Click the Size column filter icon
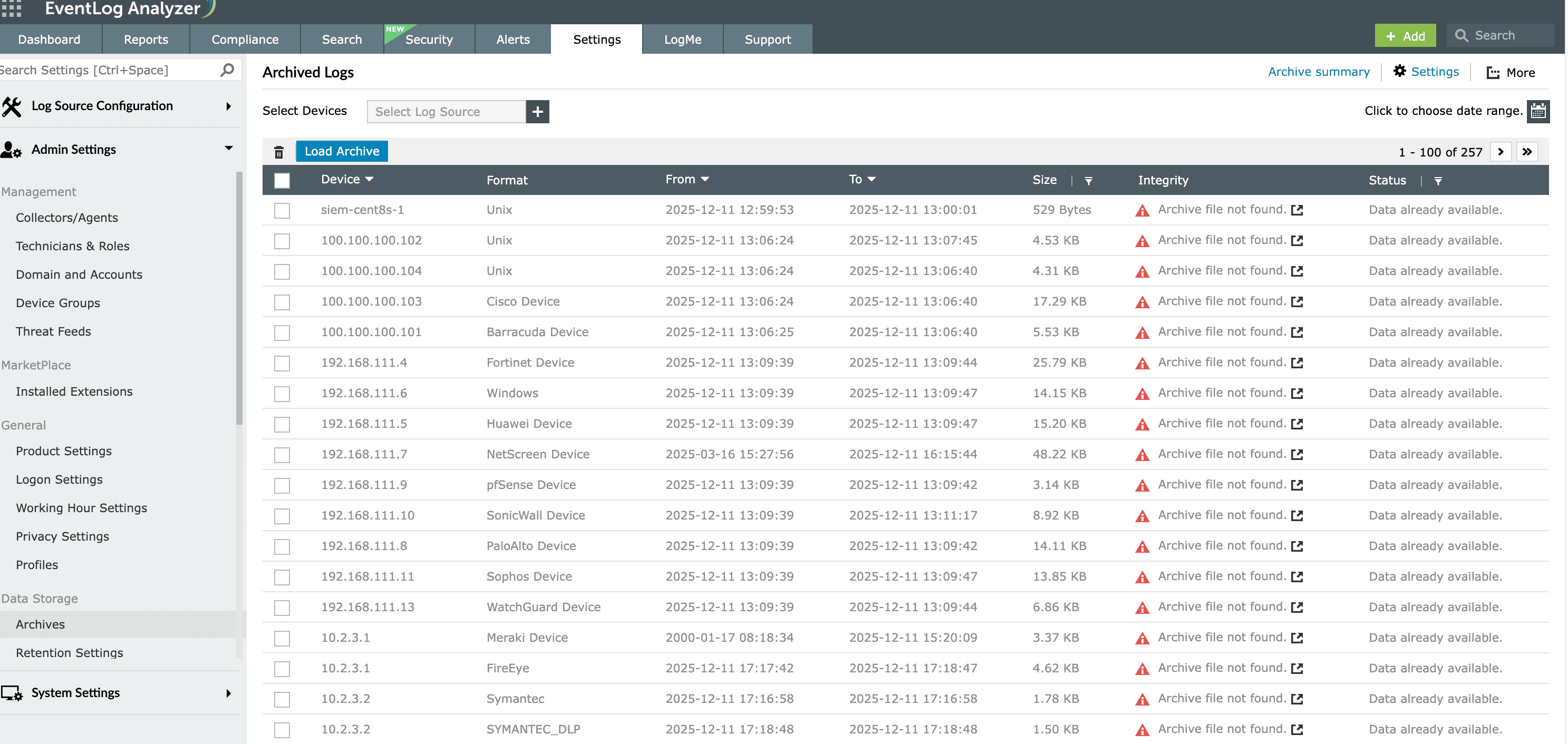The width and height of the screenshot is (1568, 744). [1088, 181]
